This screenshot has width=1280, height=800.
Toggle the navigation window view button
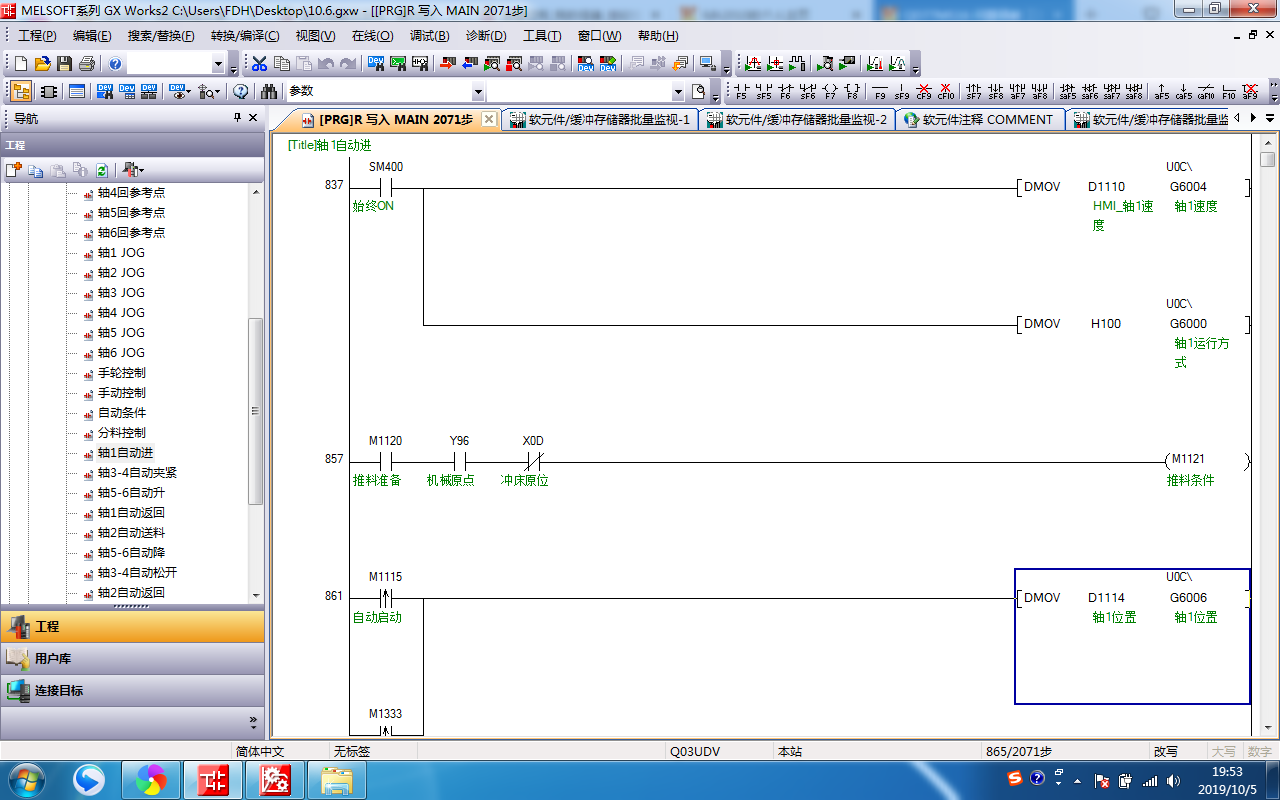pyautogui.click(x=21, y=92)
